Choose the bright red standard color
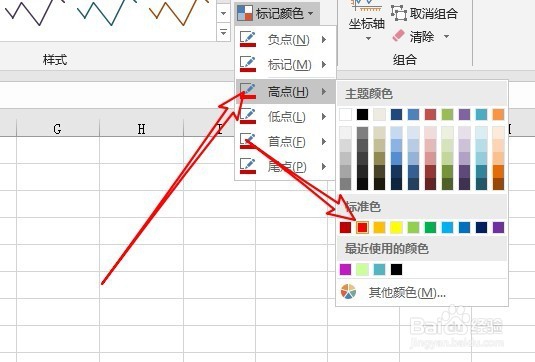535x362 pixels. pos(362,227)
